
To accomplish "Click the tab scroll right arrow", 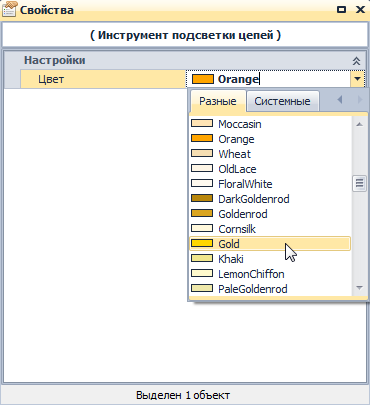I will [359, 99].
